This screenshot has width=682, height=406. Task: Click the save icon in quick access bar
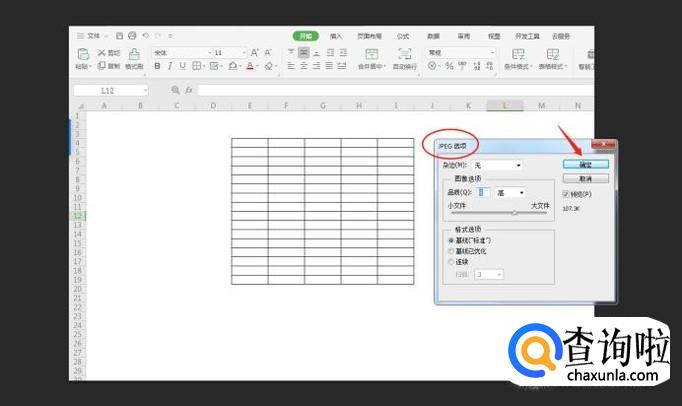coord(120,36)
